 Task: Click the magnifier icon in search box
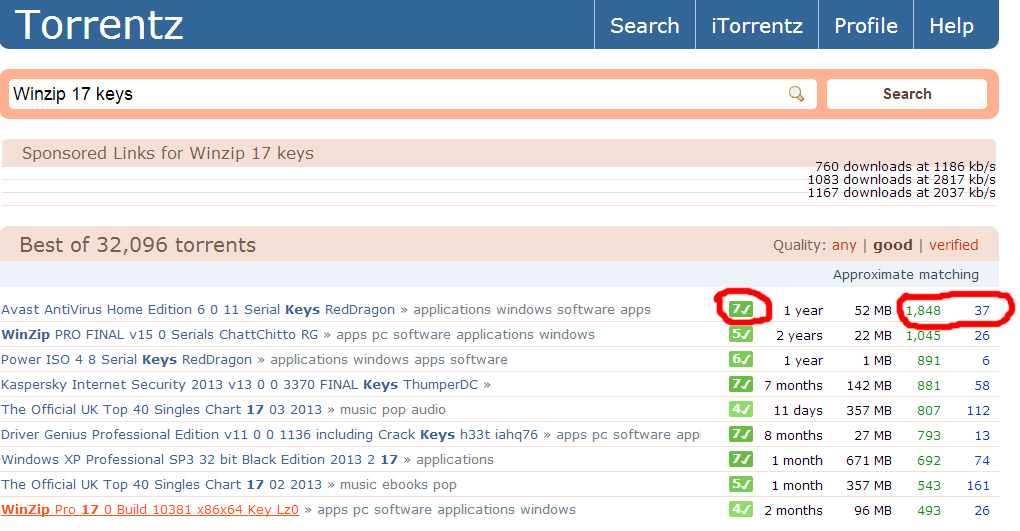pyautogui.click(x=796, y=94)
